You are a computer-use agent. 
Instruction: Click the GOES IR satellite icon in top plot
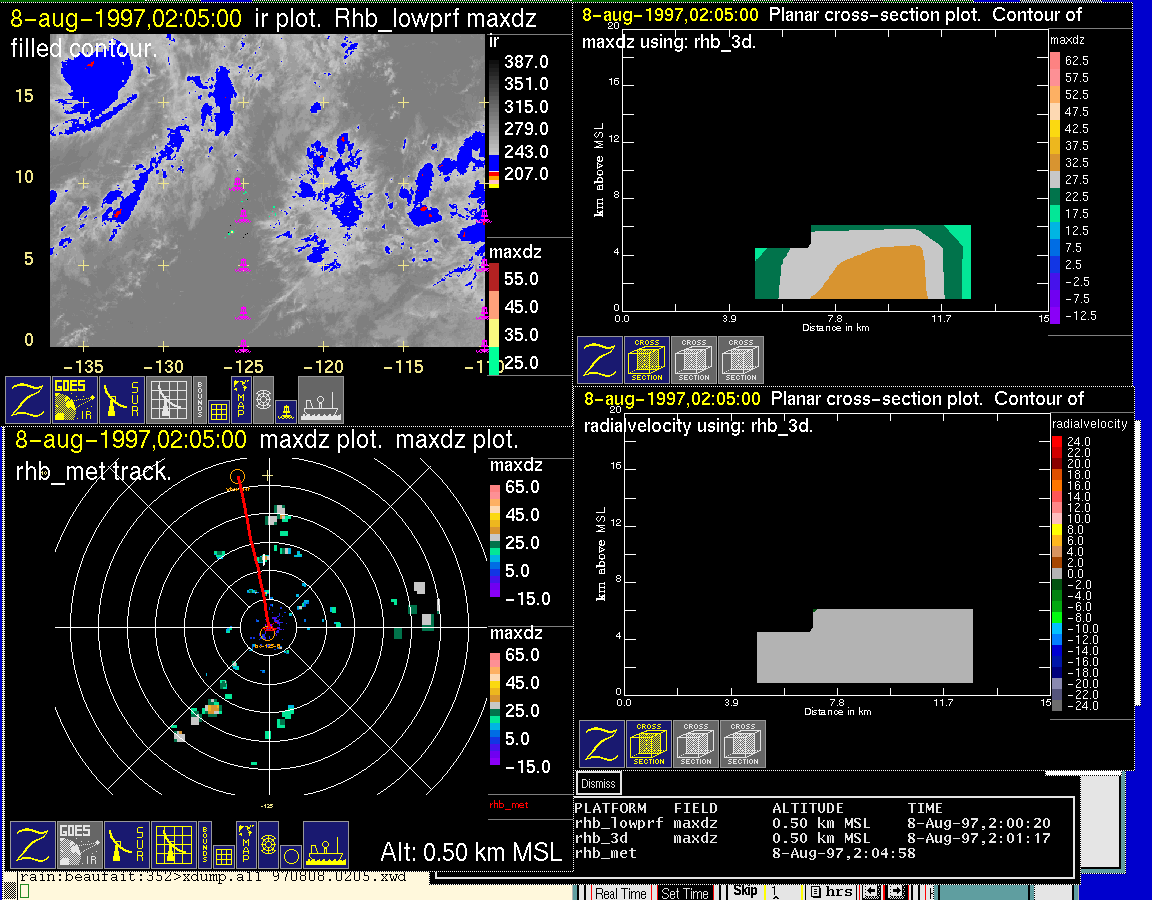pyautogui.click(x=75, y=399)
